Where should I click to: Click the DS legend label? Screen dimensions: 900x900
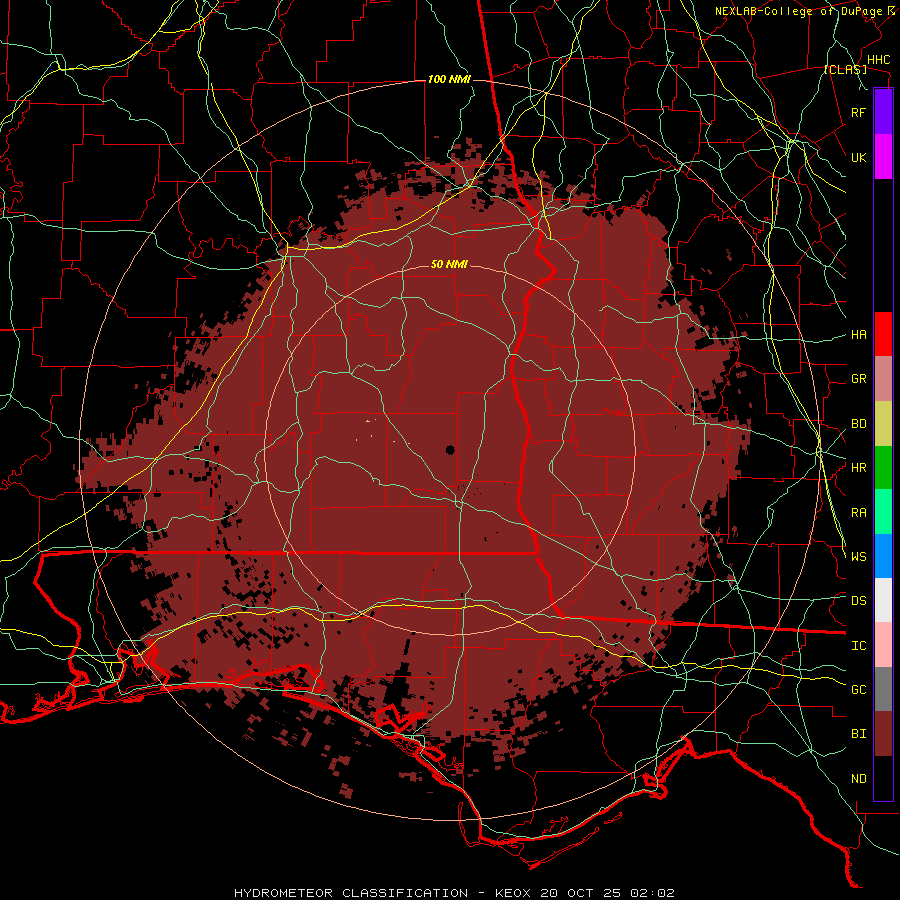pos(858,601)
